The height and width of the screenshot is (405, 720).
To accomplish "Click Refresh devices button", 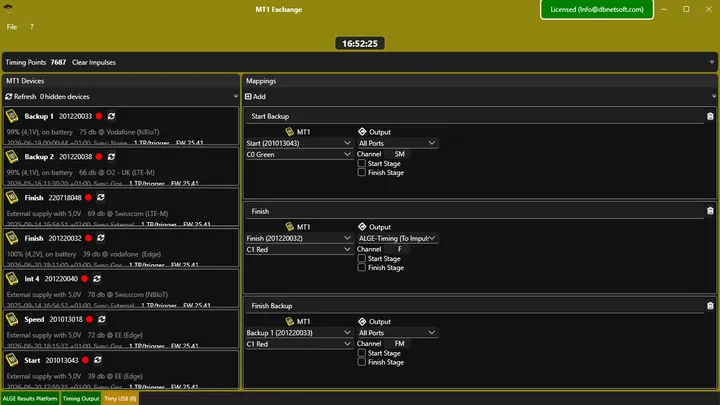I will [x=21, y=96].
